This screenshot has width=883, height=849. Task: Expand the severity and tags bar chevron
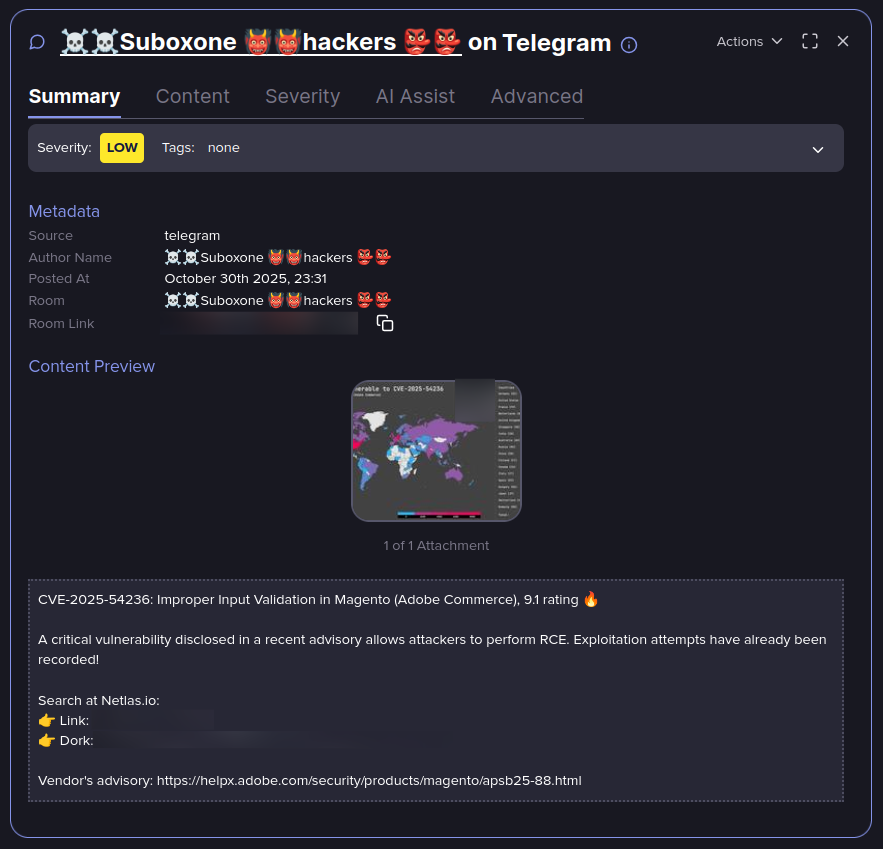tap(818, 149)
